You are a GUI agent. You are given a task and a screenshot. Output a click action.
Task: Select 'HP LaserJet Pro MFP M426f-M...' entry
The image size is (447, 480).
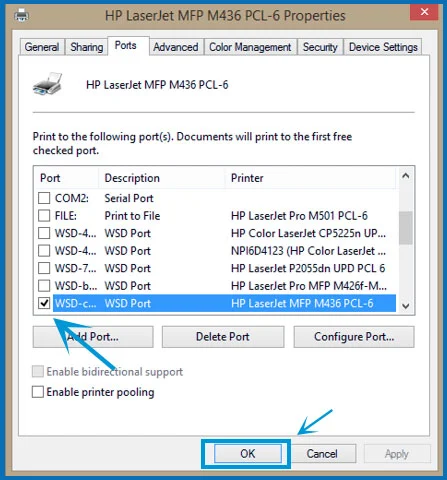click(309, 286)
